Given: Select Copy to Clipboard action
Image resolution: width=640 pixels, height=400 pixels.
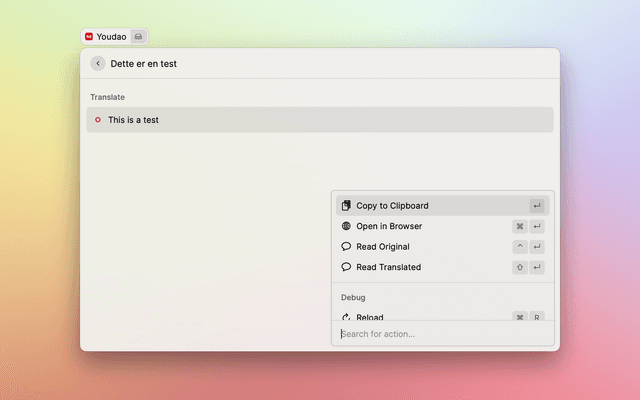Looking at the screenshot, I should (x=392, y=206).
